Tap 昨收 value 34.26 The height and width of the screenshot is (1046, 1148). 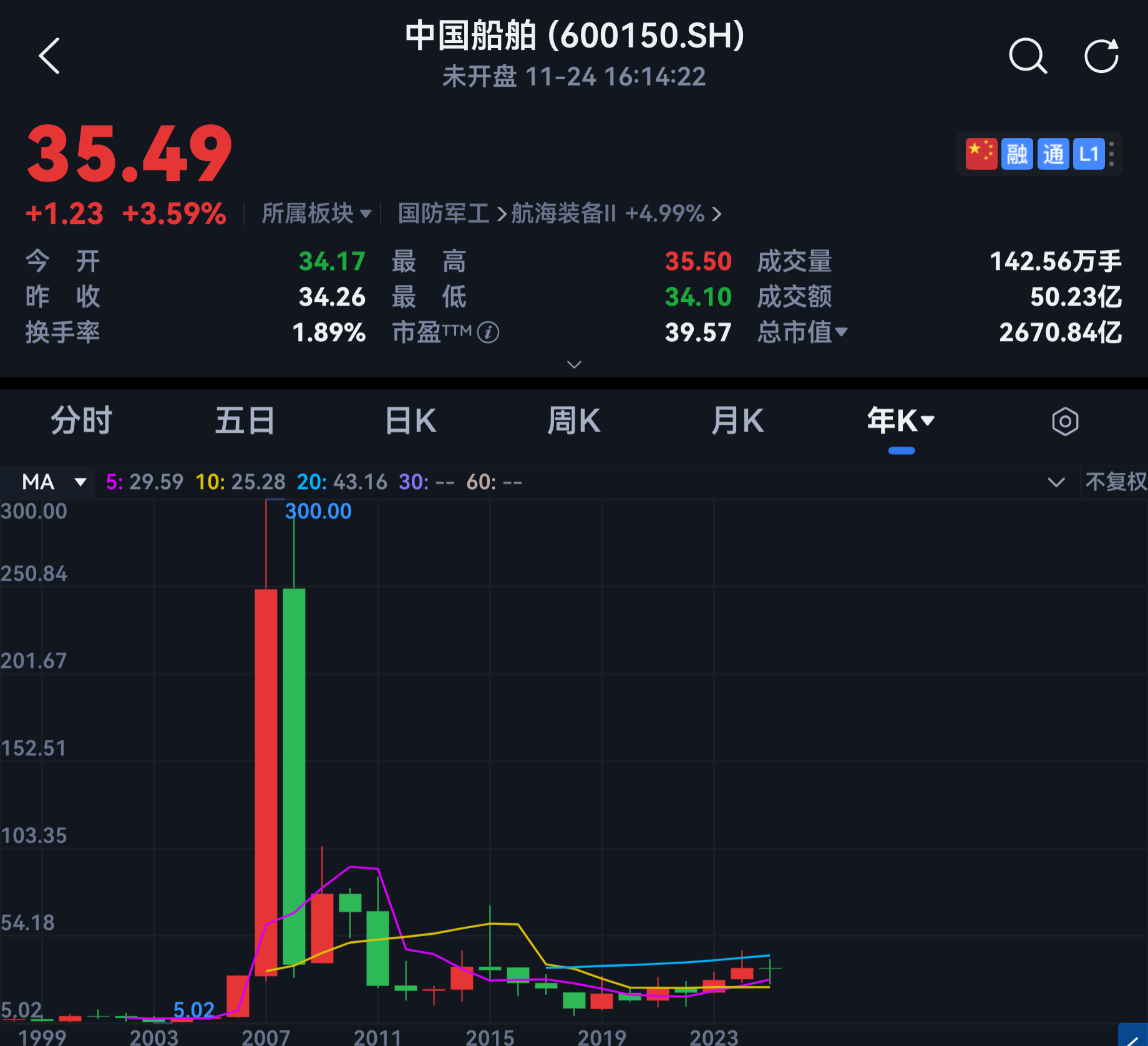(332, 297)
